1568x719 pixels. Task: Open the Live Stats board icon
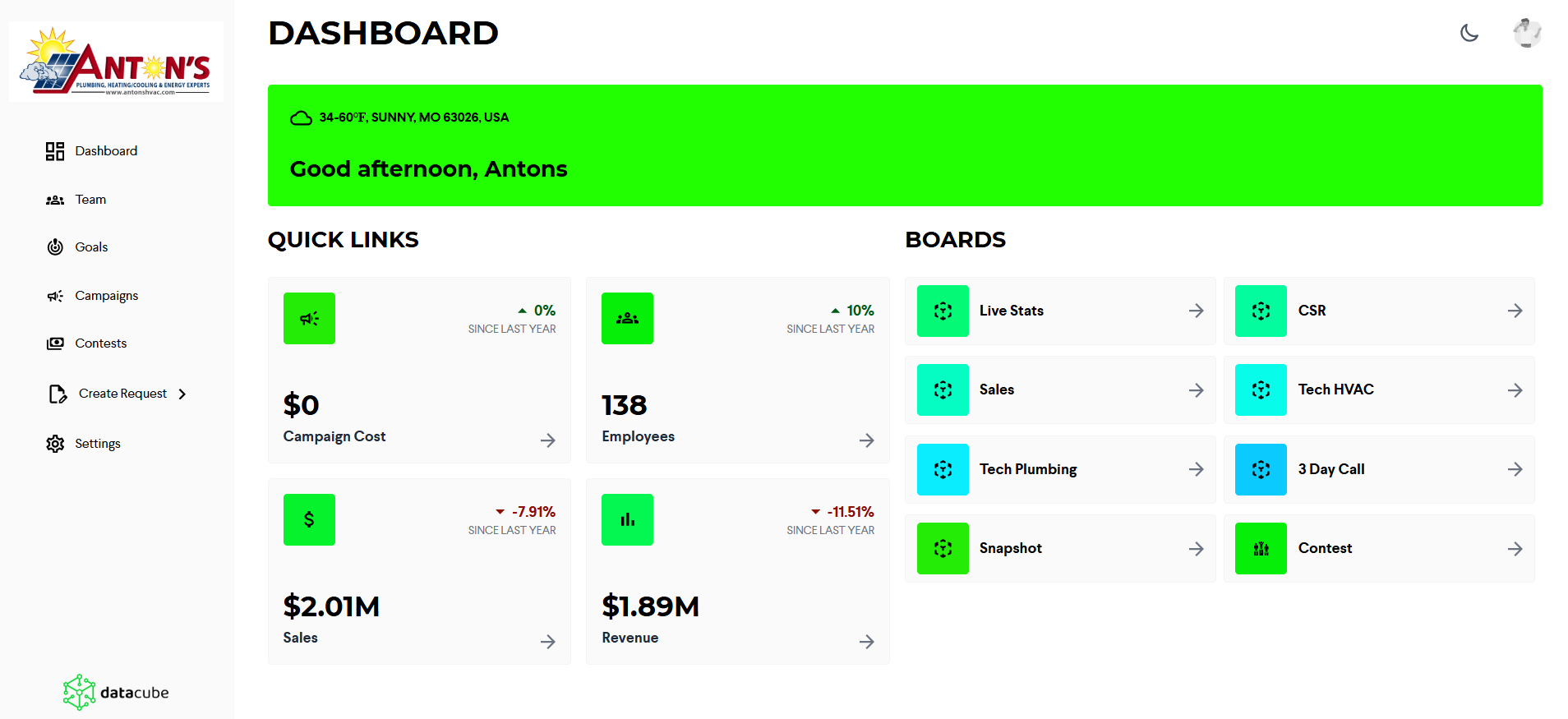(x=943, y=311)
